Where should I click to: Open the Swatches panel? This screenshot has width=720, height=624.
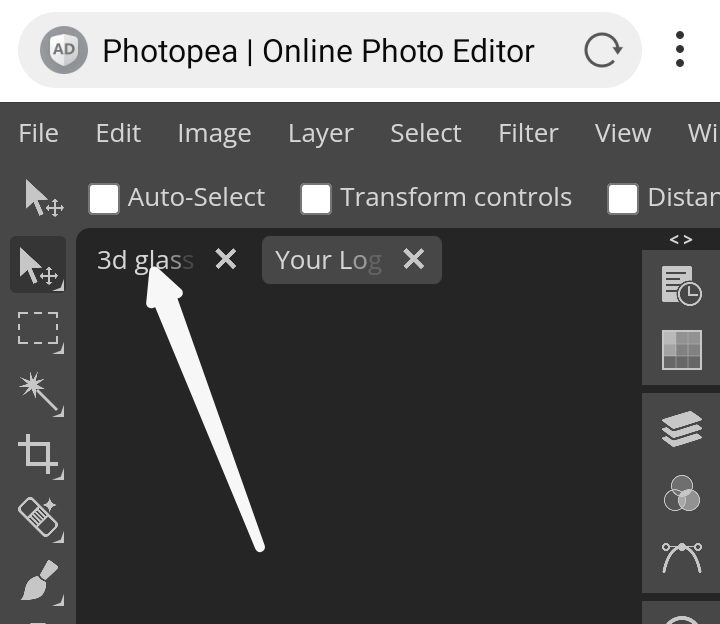pos(681,350)
